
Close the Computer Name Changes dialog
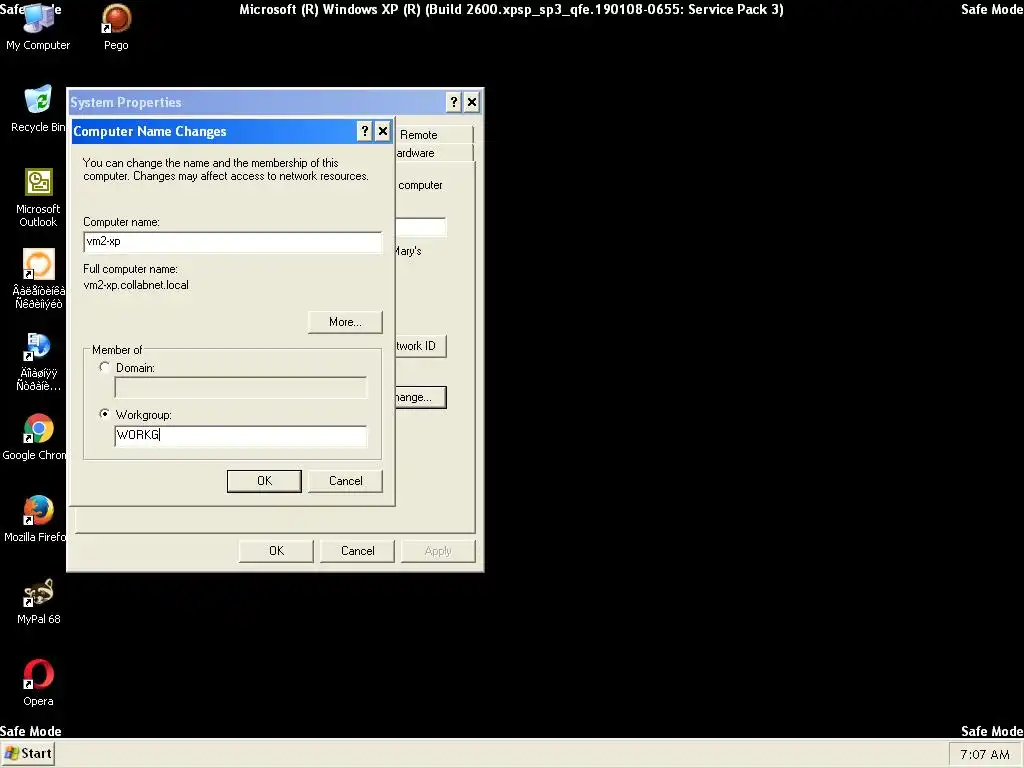tap(383, 131)
